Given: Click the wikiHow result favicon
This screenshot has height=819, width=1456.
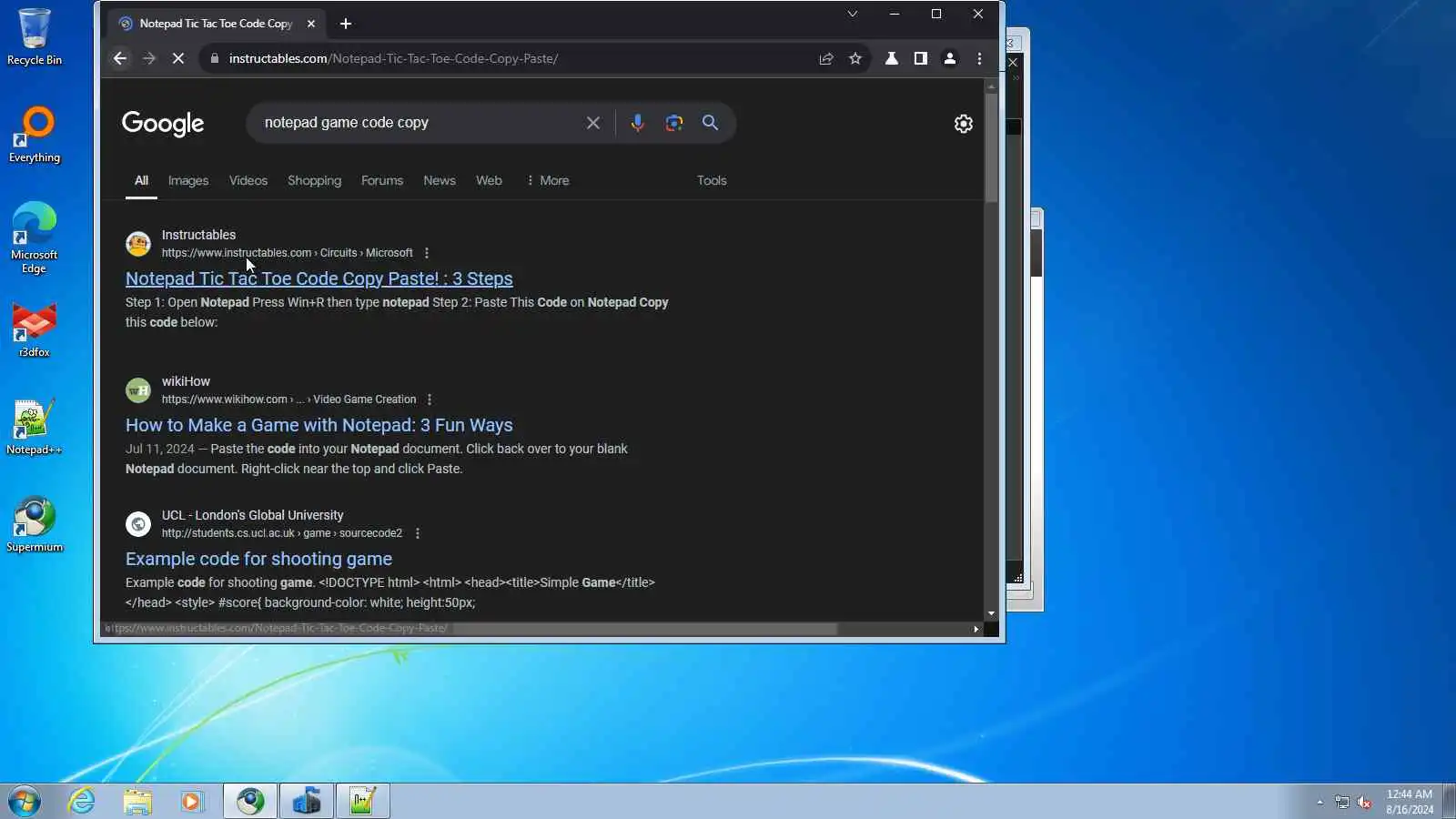Looking at the screenshot, I should pyautogui.click(x=138, y=390).
